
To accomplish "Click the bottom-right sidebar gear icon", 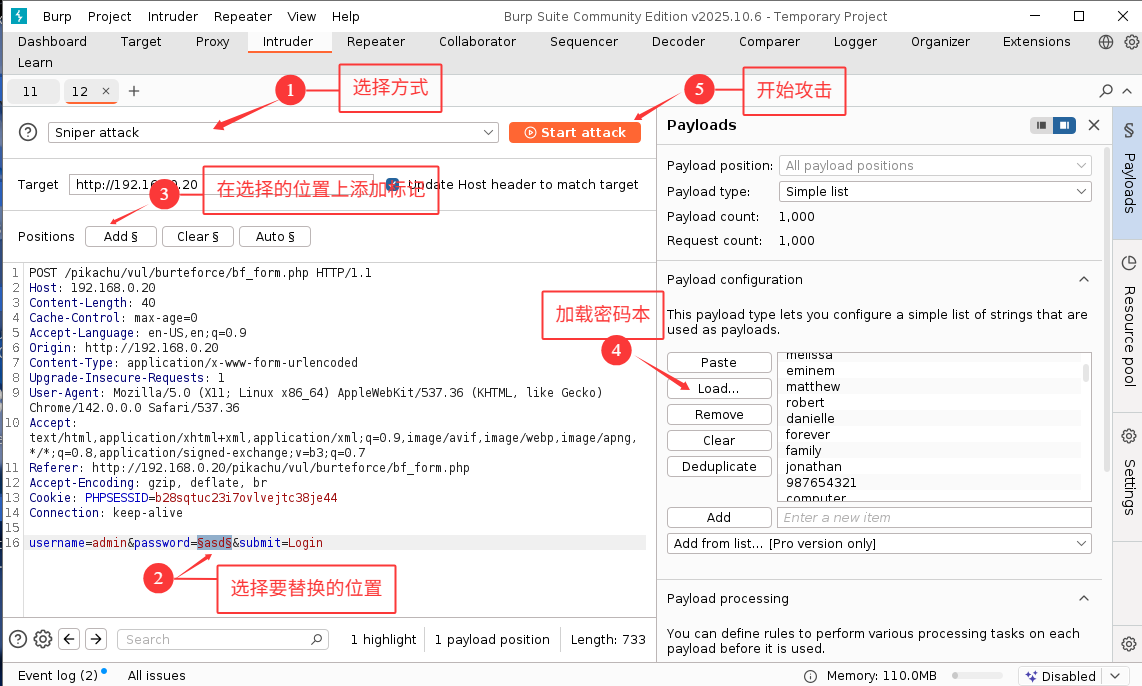I will pyautogui.click(x=1128, y=644).
